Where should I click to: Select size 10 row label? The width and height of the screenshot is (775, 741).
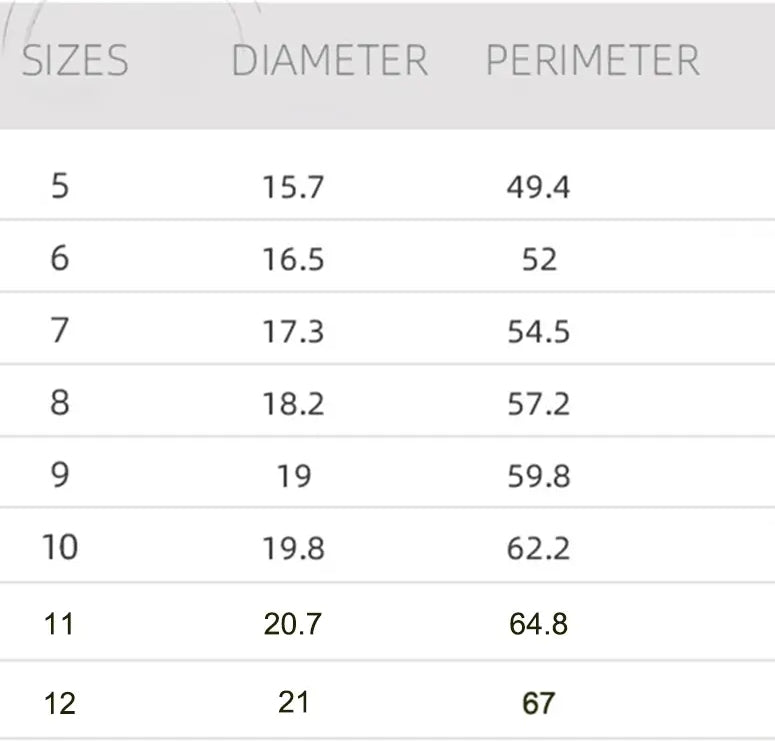pyautogui.click(x=60, y=547)
